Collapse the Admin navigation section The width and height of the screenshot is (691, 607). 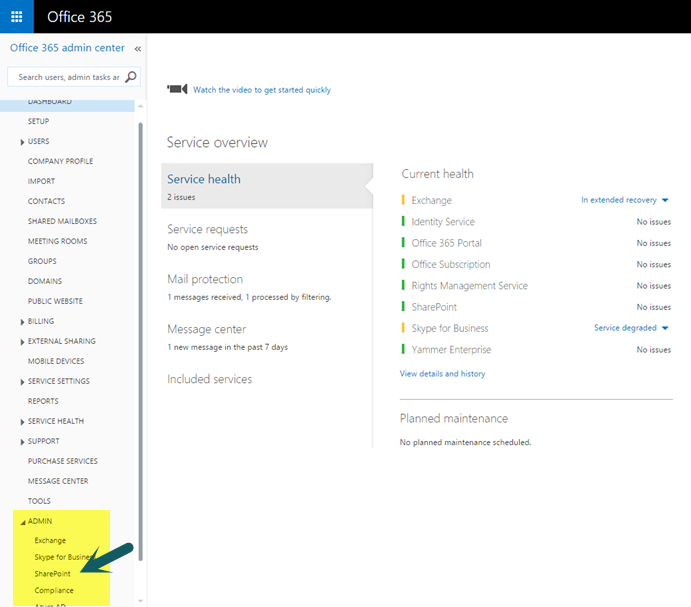(22, 521)
